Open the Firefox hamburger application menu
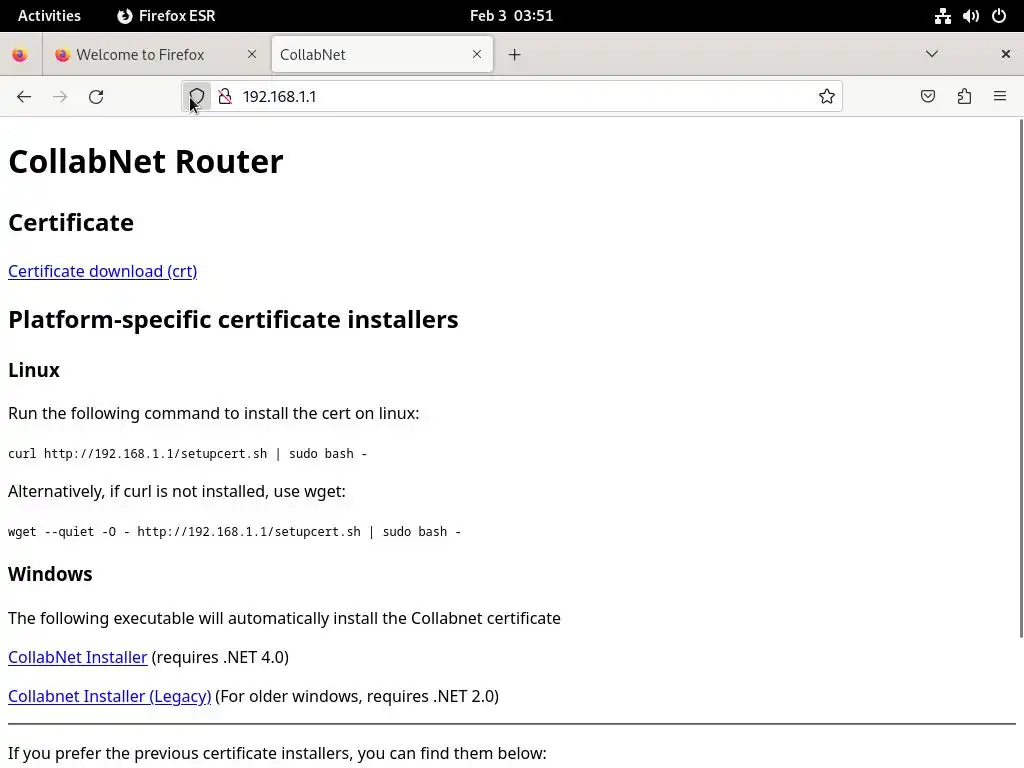1024x768 pixels. pyautogui.click(x=1000, y=97)
